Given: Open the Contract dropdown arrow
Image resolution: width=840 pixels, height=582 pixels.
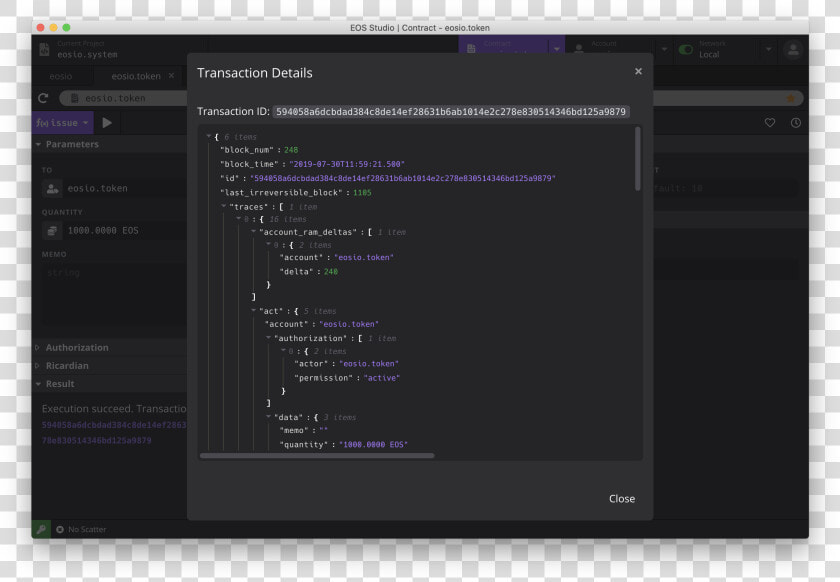Looking at the screenshot, I should point(557,49).
